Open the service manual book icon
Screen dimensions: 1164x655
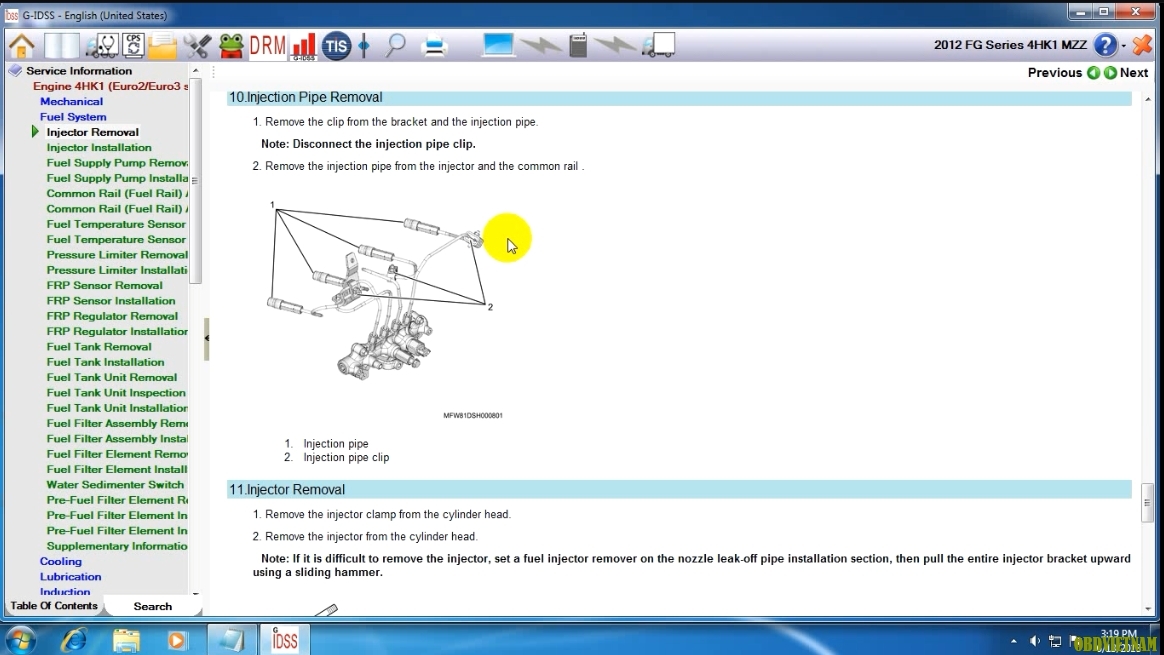62,45
